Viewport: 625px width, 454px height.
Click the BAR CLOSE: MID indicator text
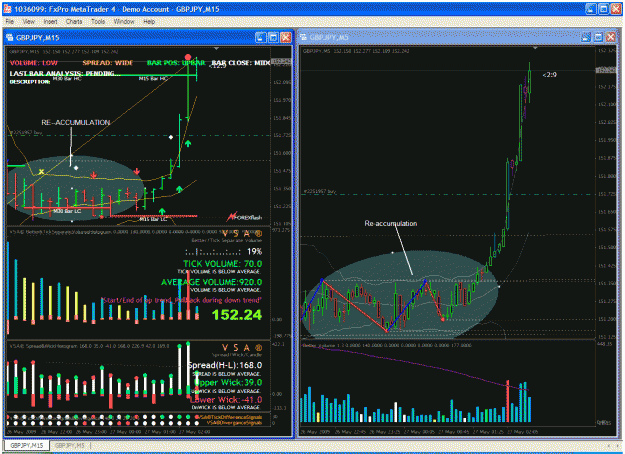[x=241, y=63]
